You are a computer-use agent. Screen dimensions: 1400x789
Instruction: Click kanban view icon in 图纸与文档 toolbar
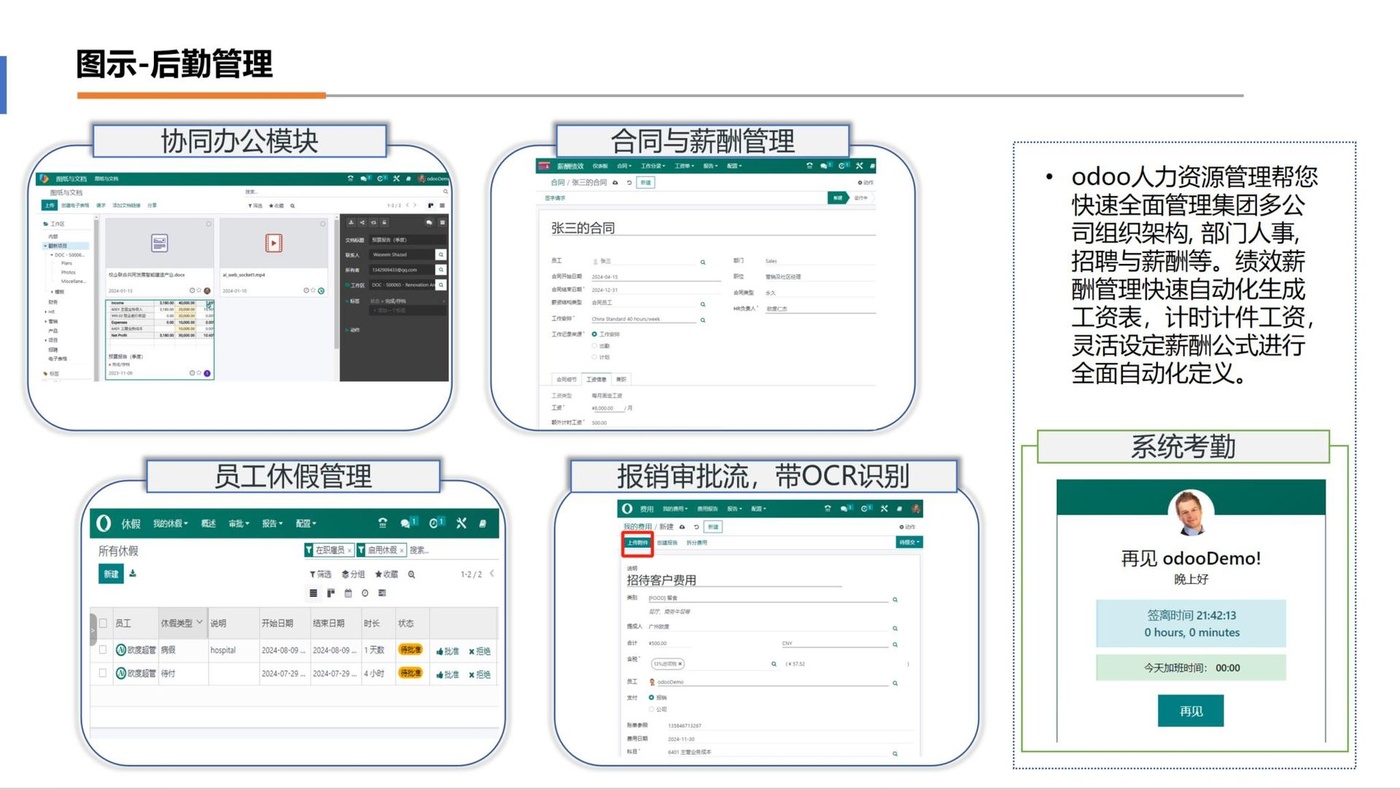[x=431, y=205]
